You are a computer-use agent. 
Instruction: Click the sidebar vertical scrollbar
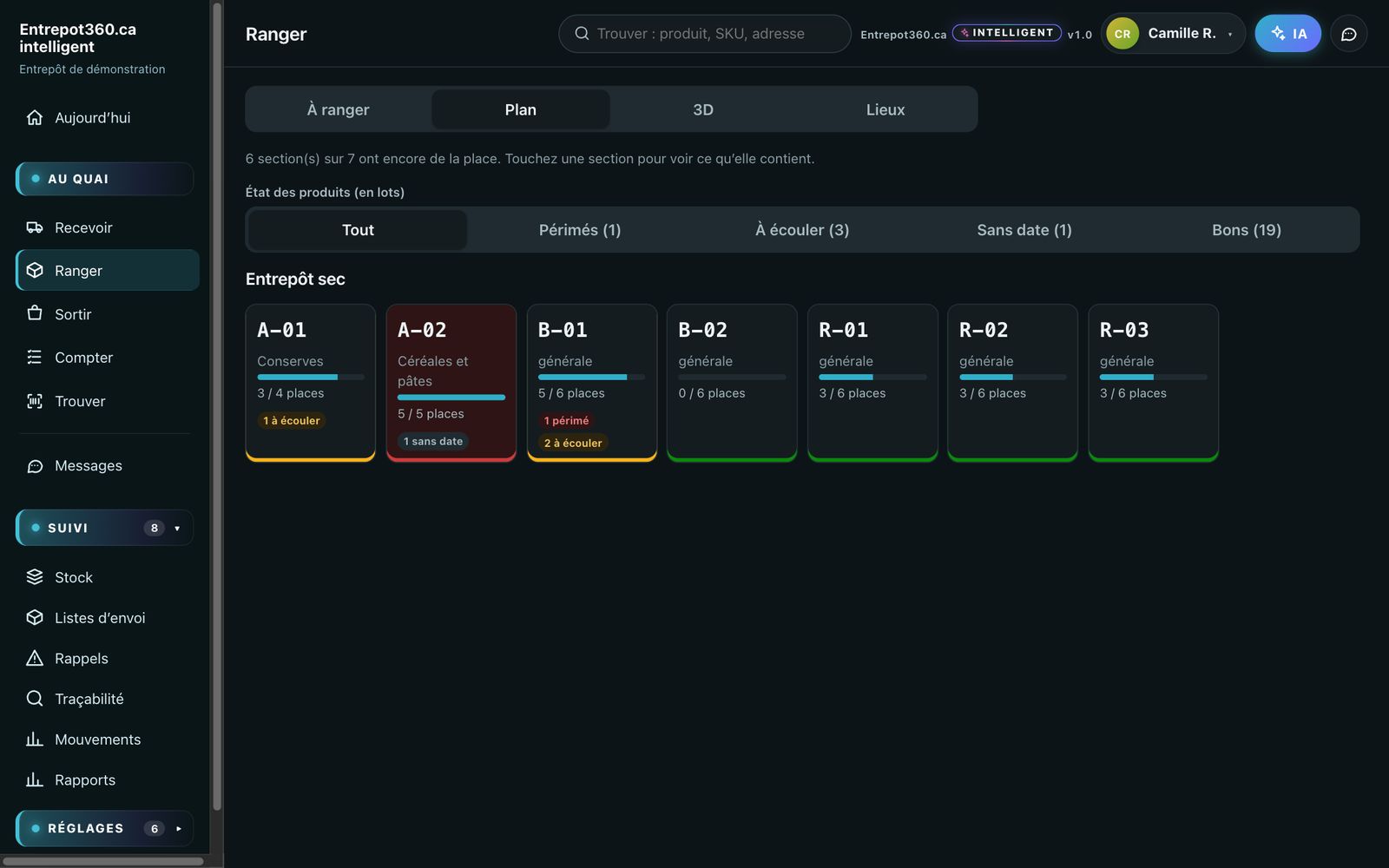click(x=217, y=406)
